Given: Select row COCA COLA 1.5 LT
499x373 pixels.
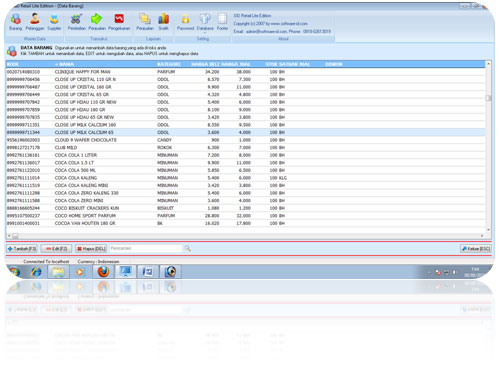Looking at the screenshot, I should click(x=246, y=163).
